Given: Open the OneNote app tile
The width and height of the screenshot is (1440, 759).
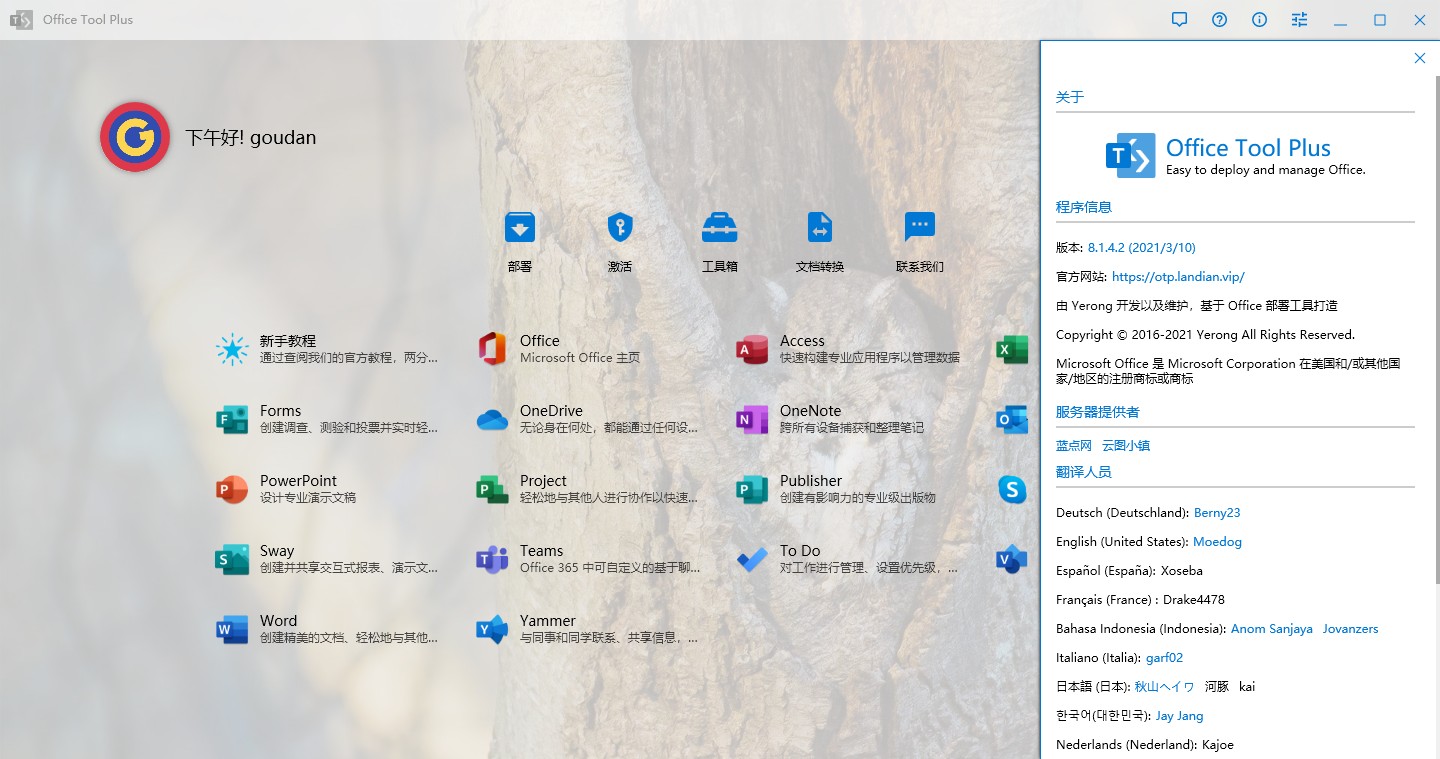Looking at the screenshot, I should coord(810,419).
